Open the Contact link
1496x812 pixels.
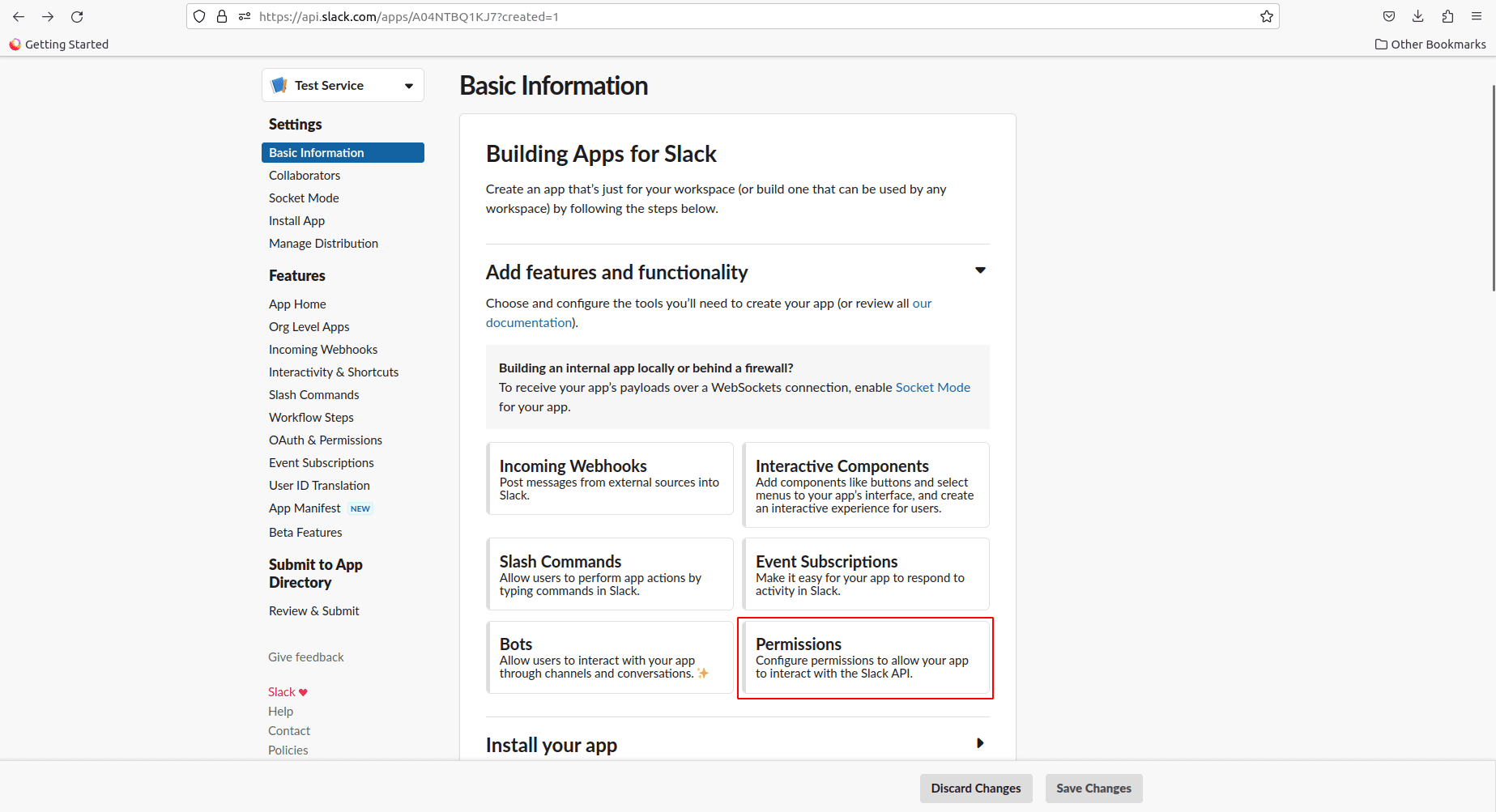[x=289, y=731]
